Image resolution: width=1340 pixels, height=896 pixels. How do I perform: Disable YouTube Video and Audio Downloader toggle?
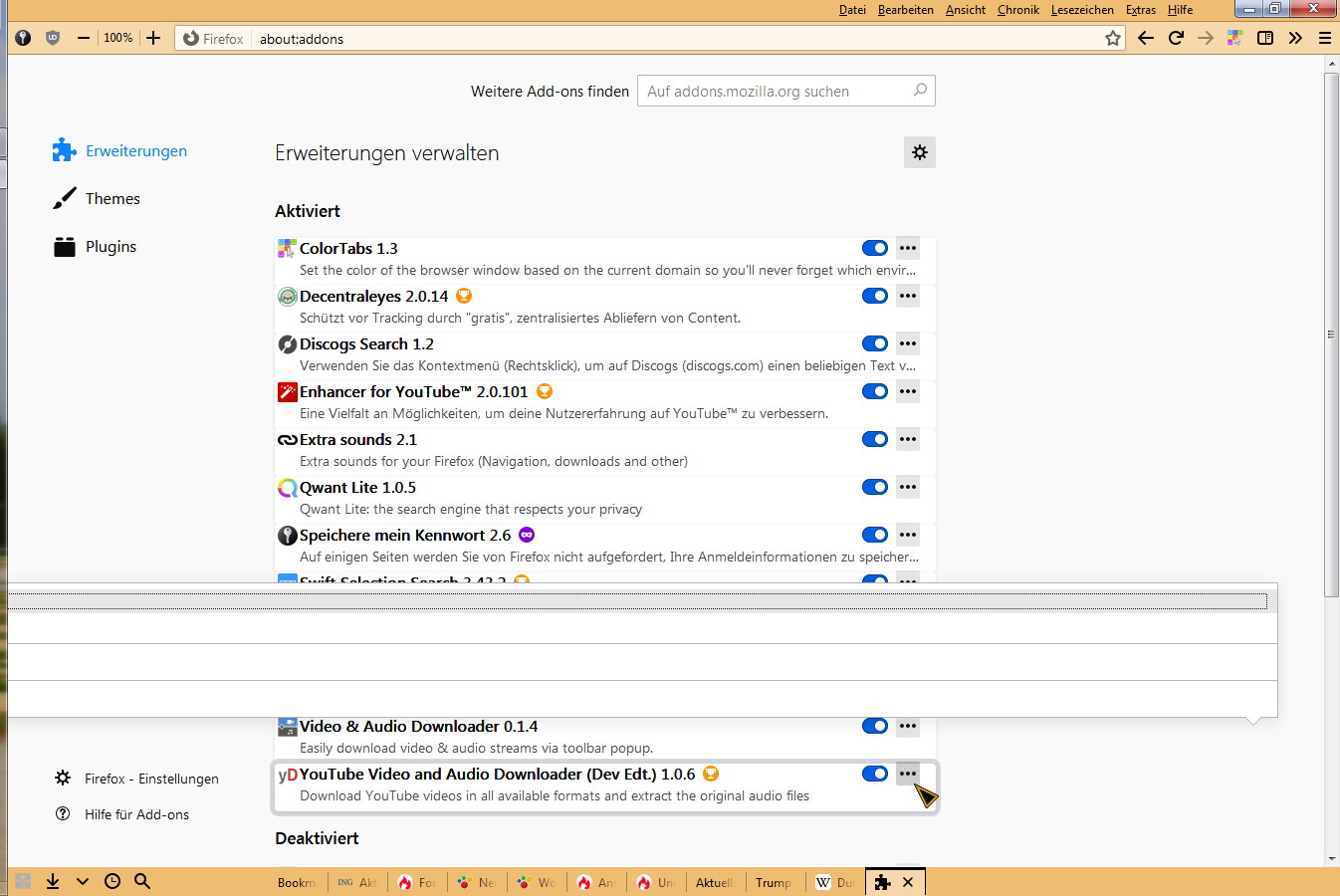875,774
